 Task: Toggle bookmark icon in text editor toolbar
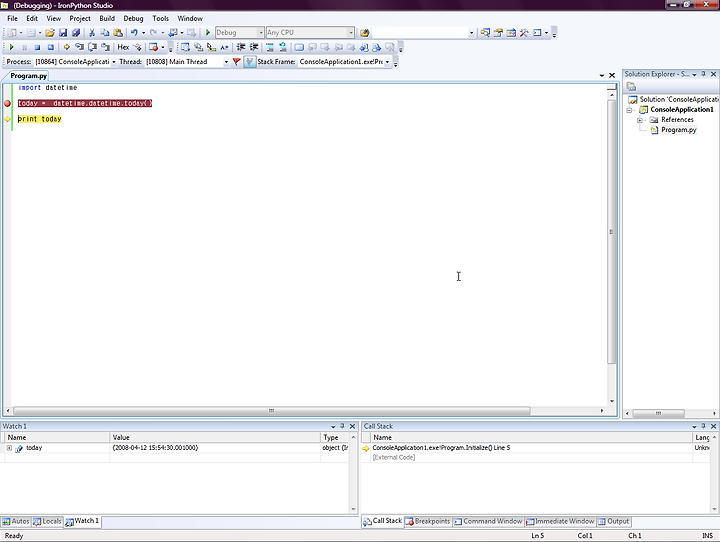(x=299, y=47)
